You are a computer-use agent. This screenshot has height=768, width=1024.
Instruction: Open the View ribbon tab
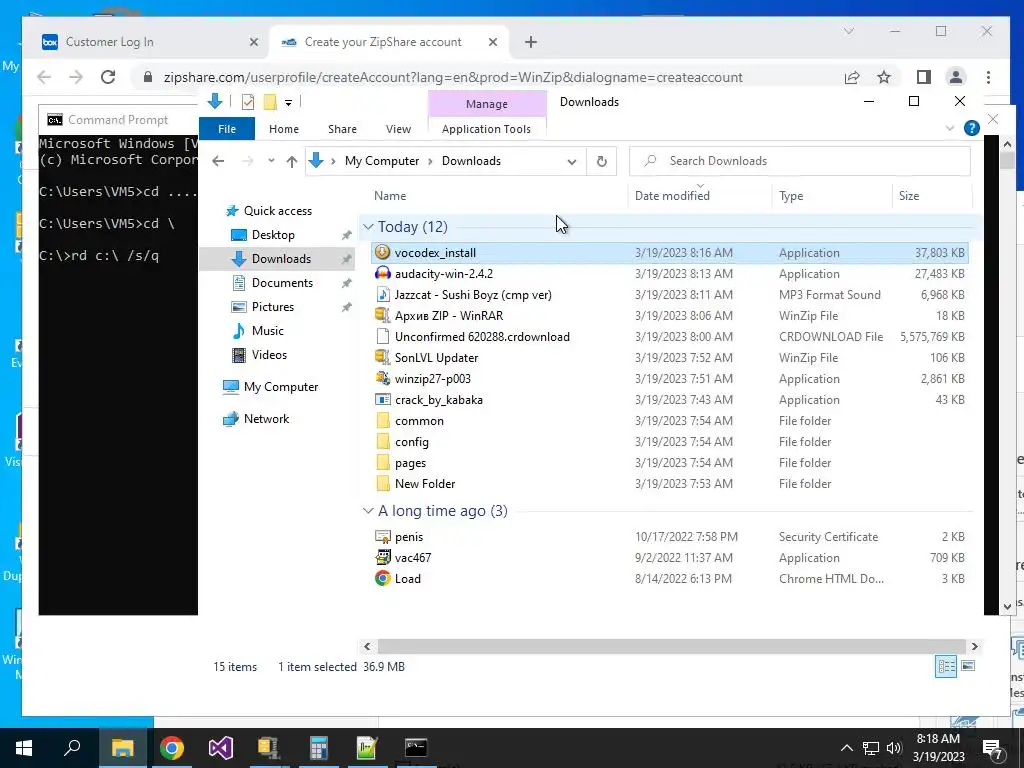398,129
